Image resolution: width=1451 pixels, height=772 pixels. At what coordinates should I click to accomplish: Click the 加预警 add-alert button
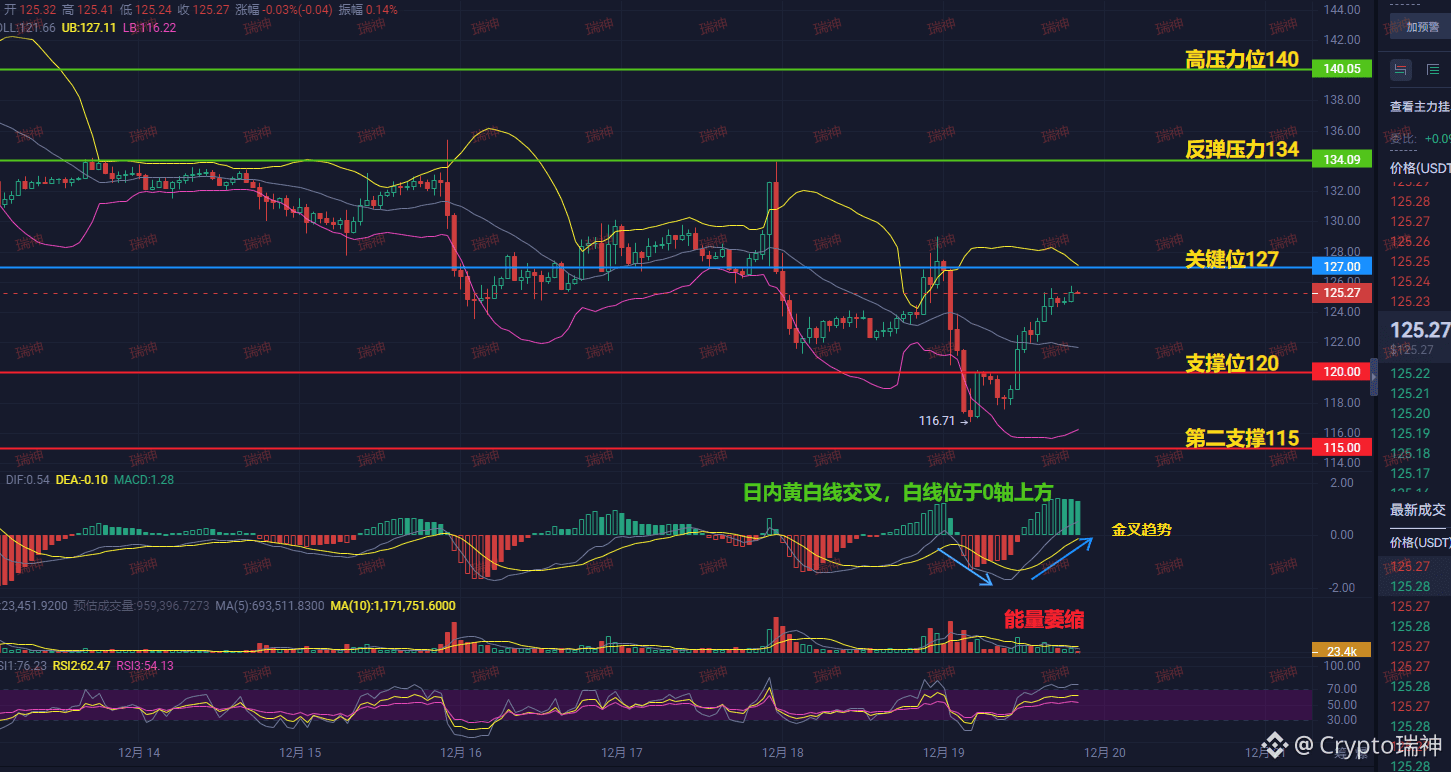point(1421,27)
